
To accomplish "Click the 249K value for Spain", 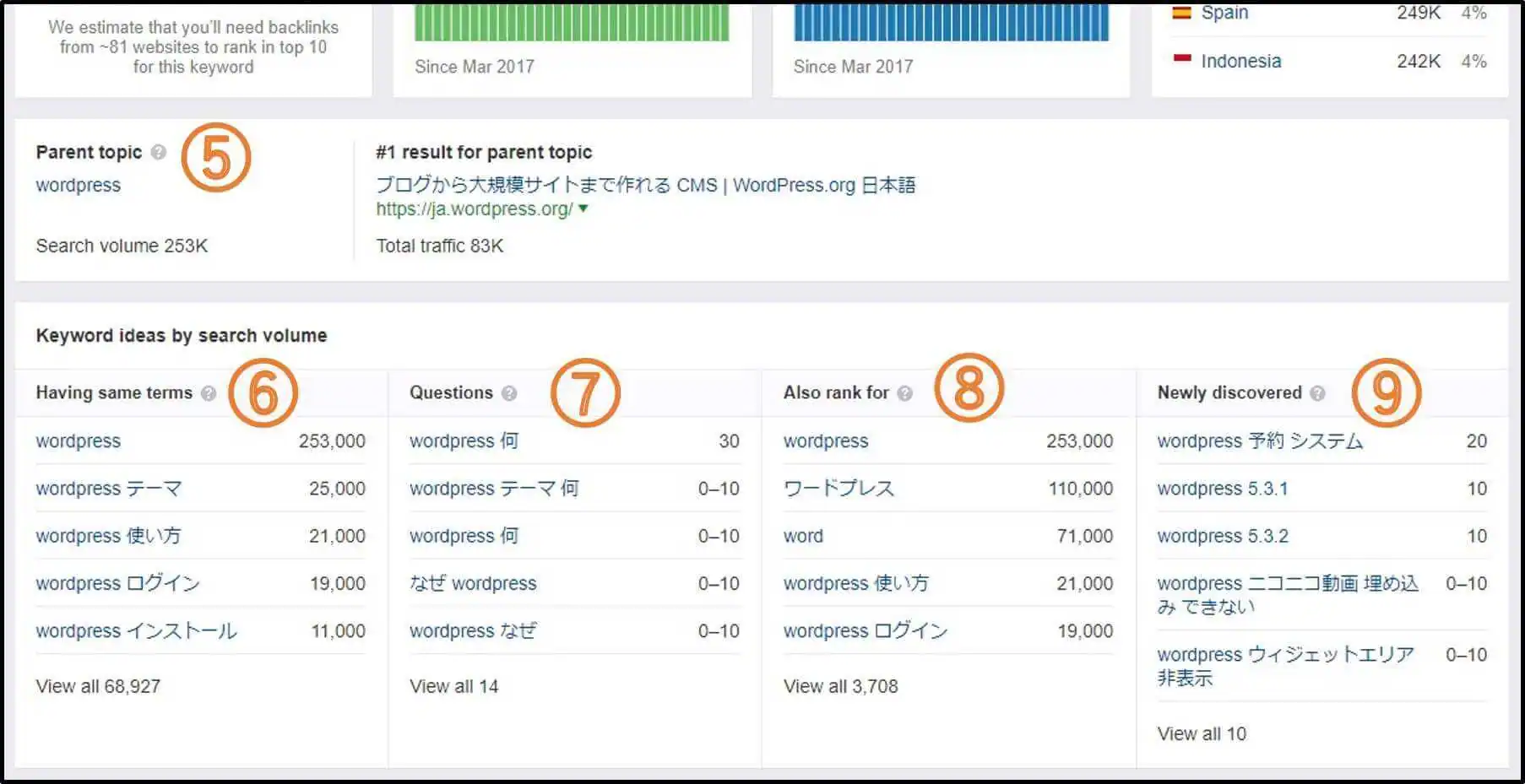I will pos(1419,13).
